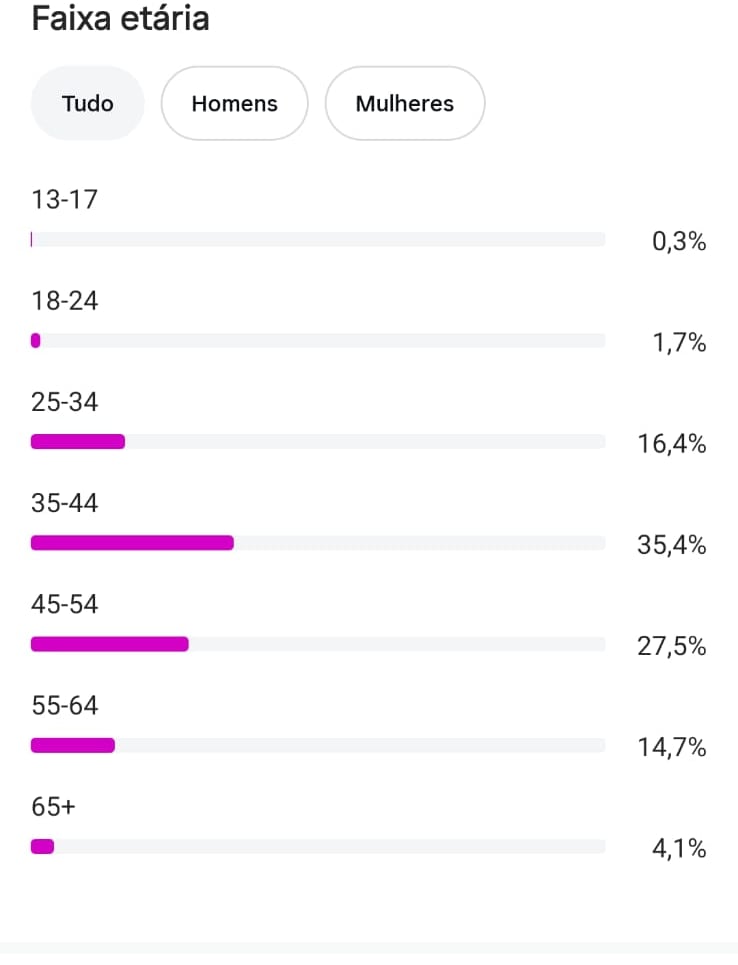
Task: Click the 45-54 magenta progress bar
Action: [x=110, y=644]
